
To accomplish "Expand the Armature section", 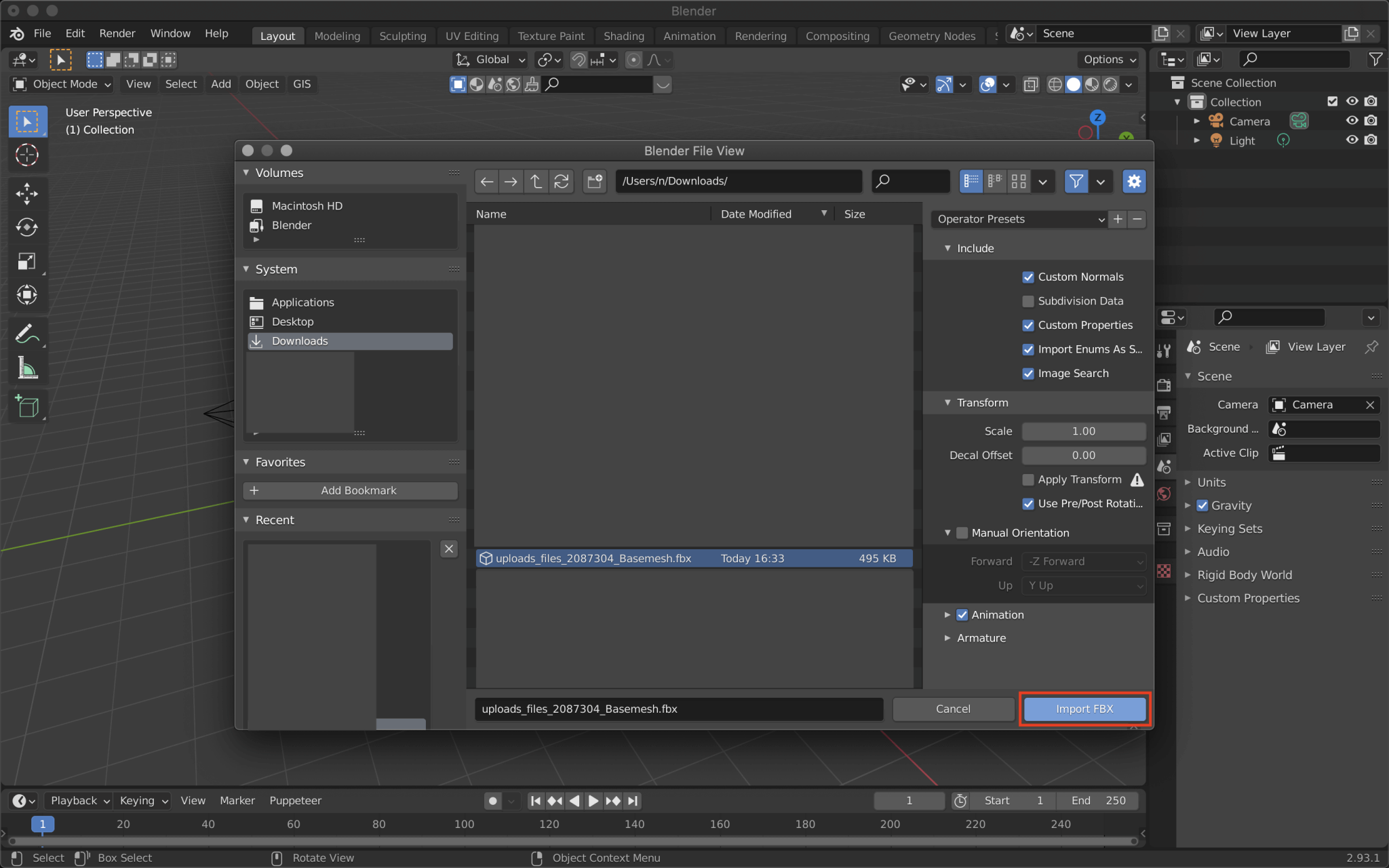I will click(982, 637).
